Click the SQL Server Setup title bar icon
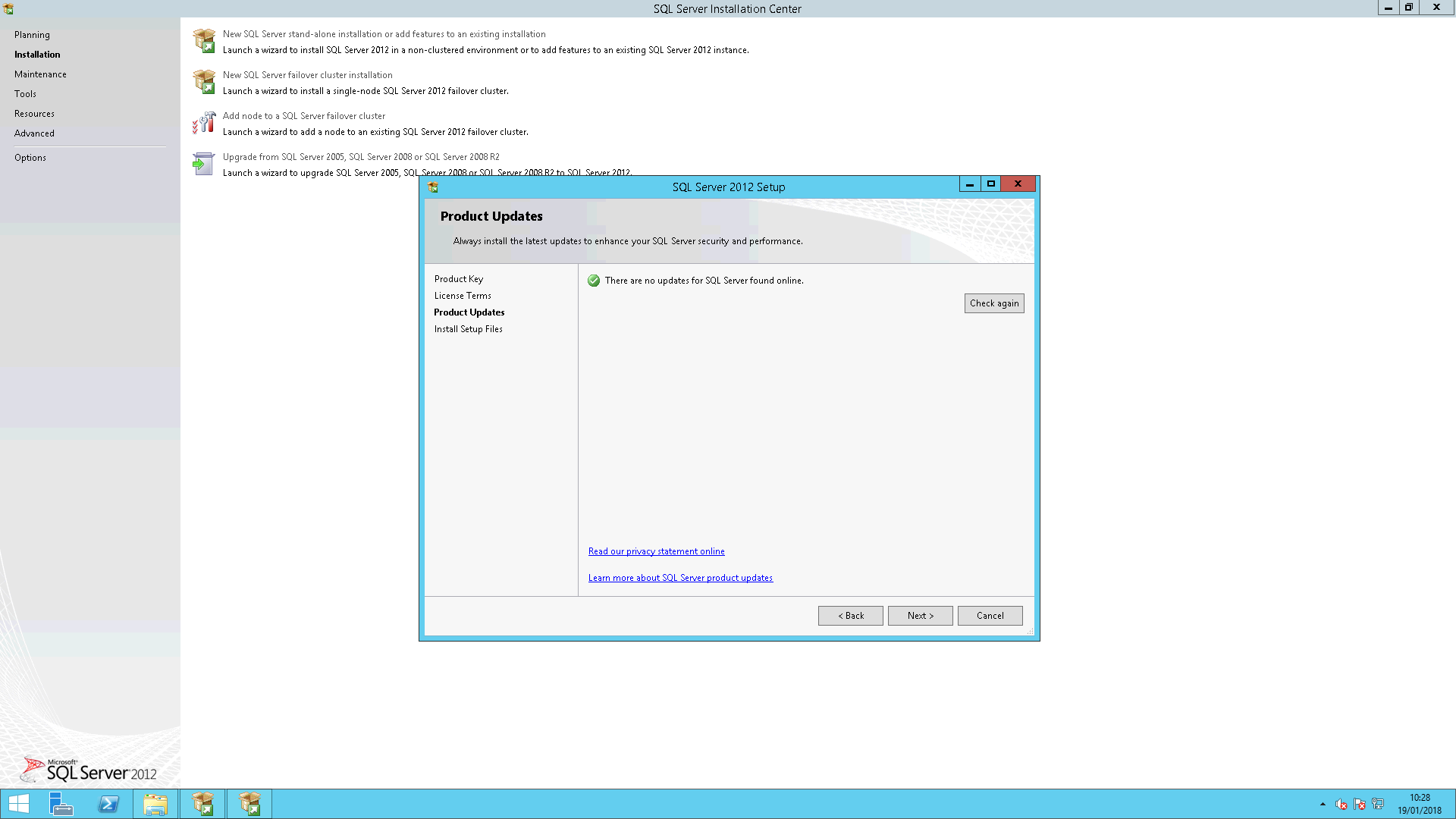The image size is (1456, 819). coord(433,187)
